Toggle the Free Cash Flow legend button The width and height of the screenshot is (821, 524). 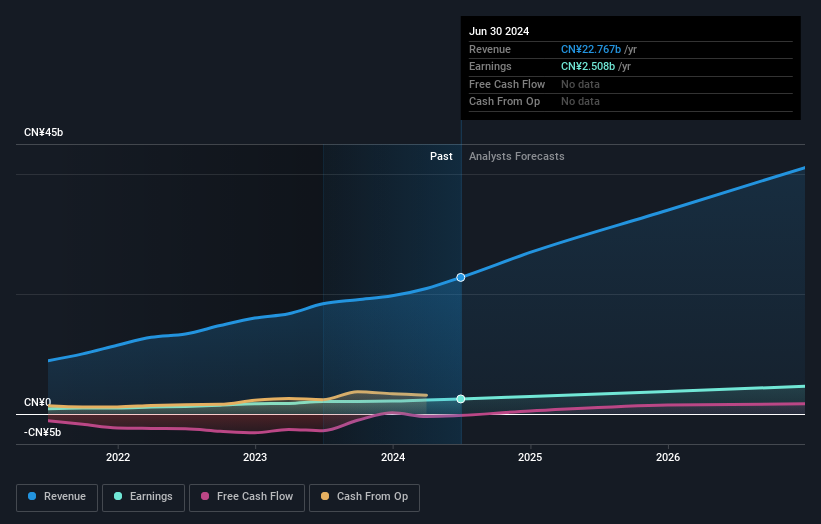click(x=247, y=497)
